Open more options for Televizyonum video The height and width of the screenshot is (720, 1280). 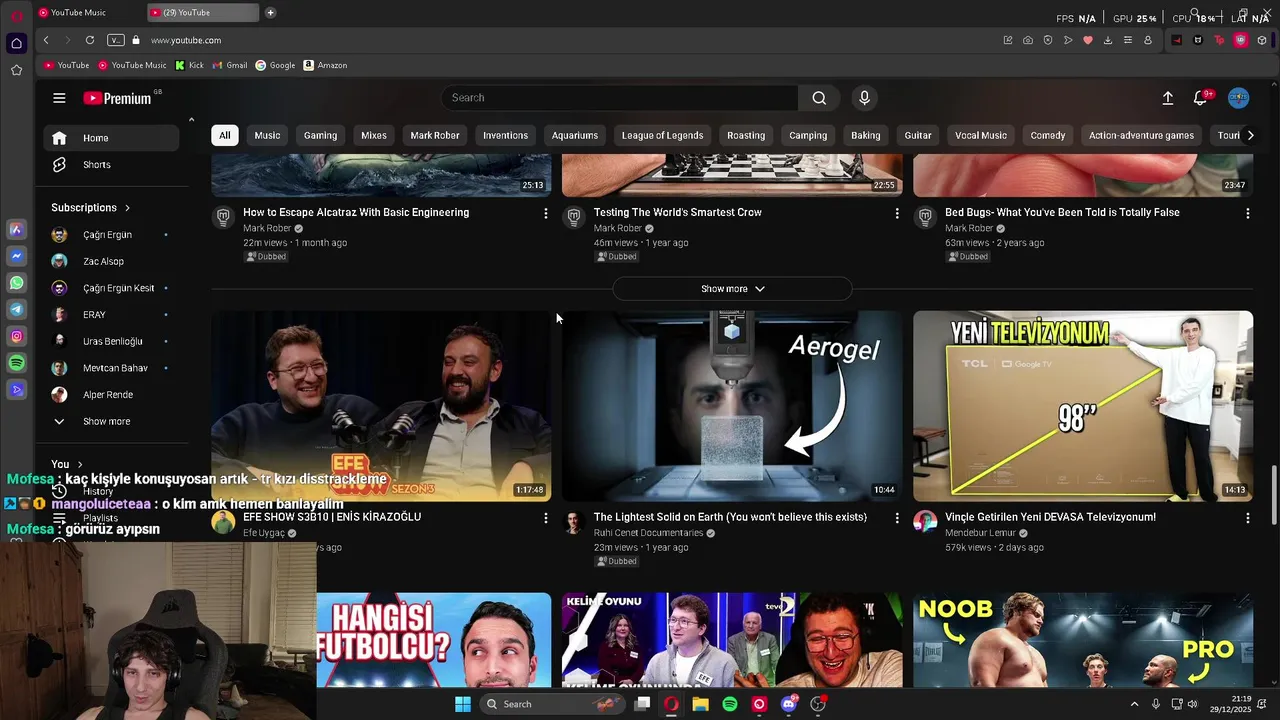(1247, 518)
